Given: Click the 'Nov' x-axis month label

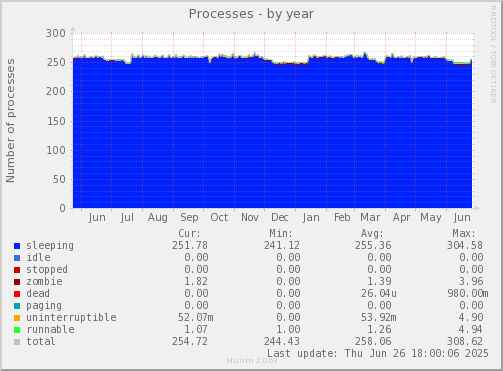Looking at the screenshot, I should point(250,218).
